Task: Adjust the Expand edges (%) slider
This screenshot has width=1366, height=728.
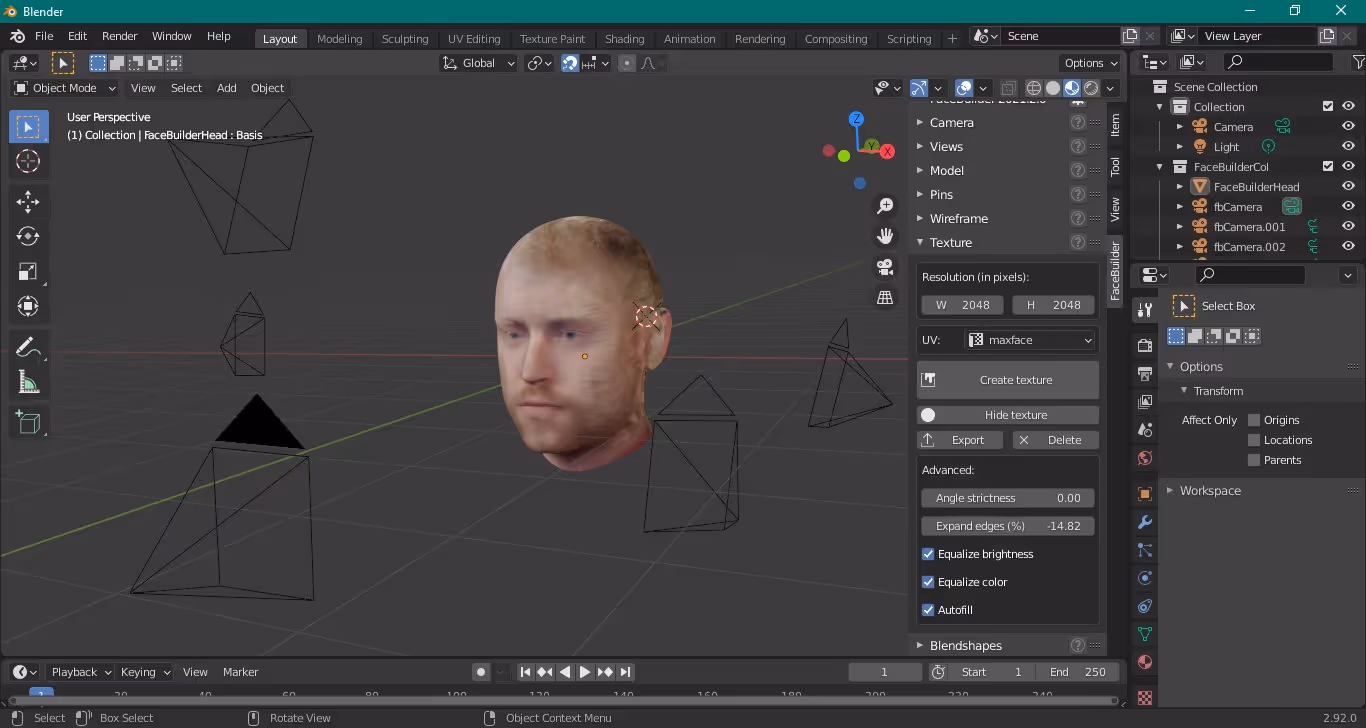Action: tap(1008, 526)
